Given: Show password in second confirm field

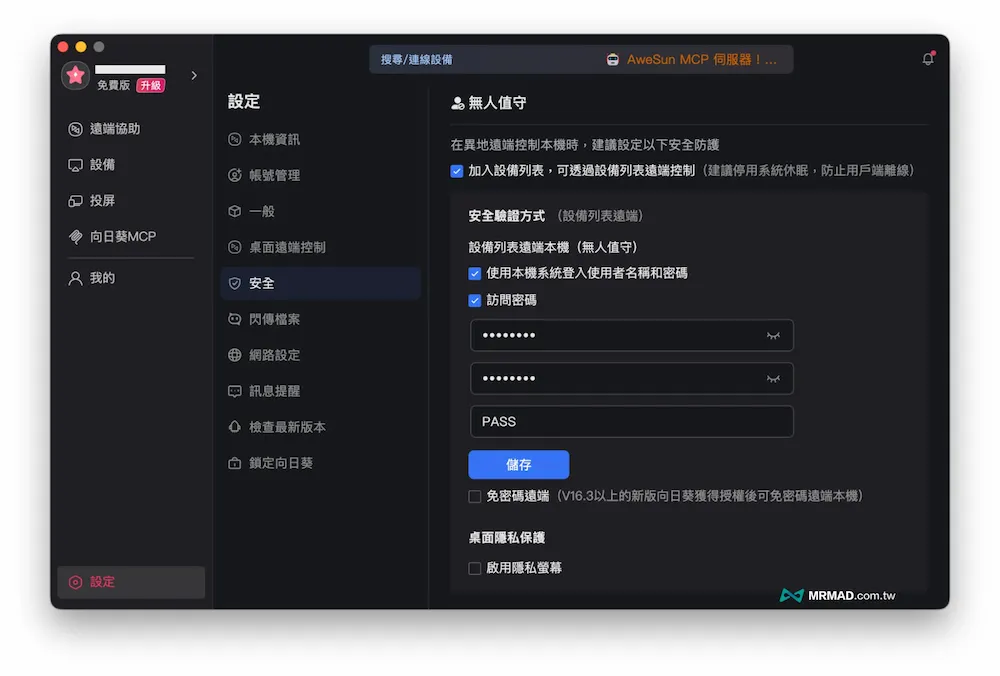Looking at the screenshot, I should click(x=773, y=379).
